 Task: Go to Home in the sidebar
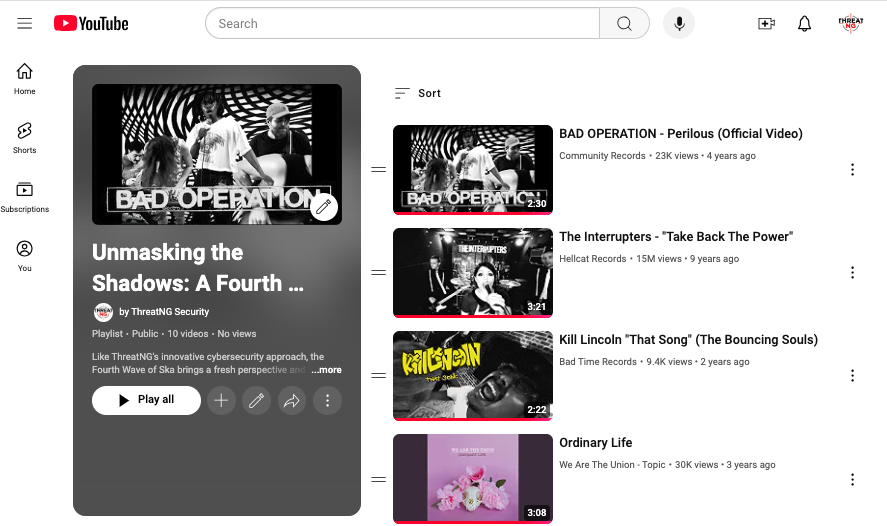point(24,79)
